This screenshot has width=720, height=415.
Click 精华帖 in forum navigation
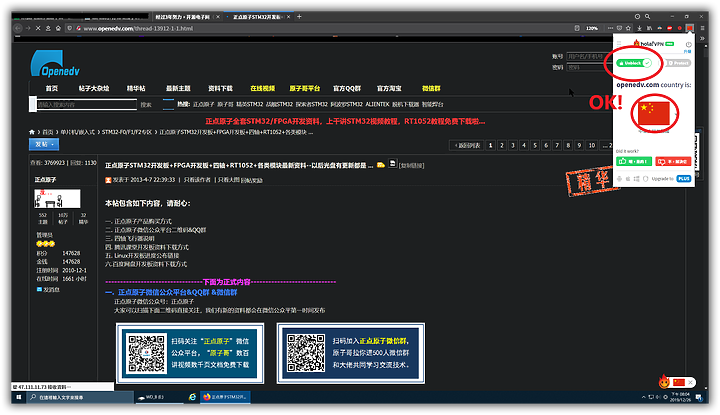coord(136,88)
